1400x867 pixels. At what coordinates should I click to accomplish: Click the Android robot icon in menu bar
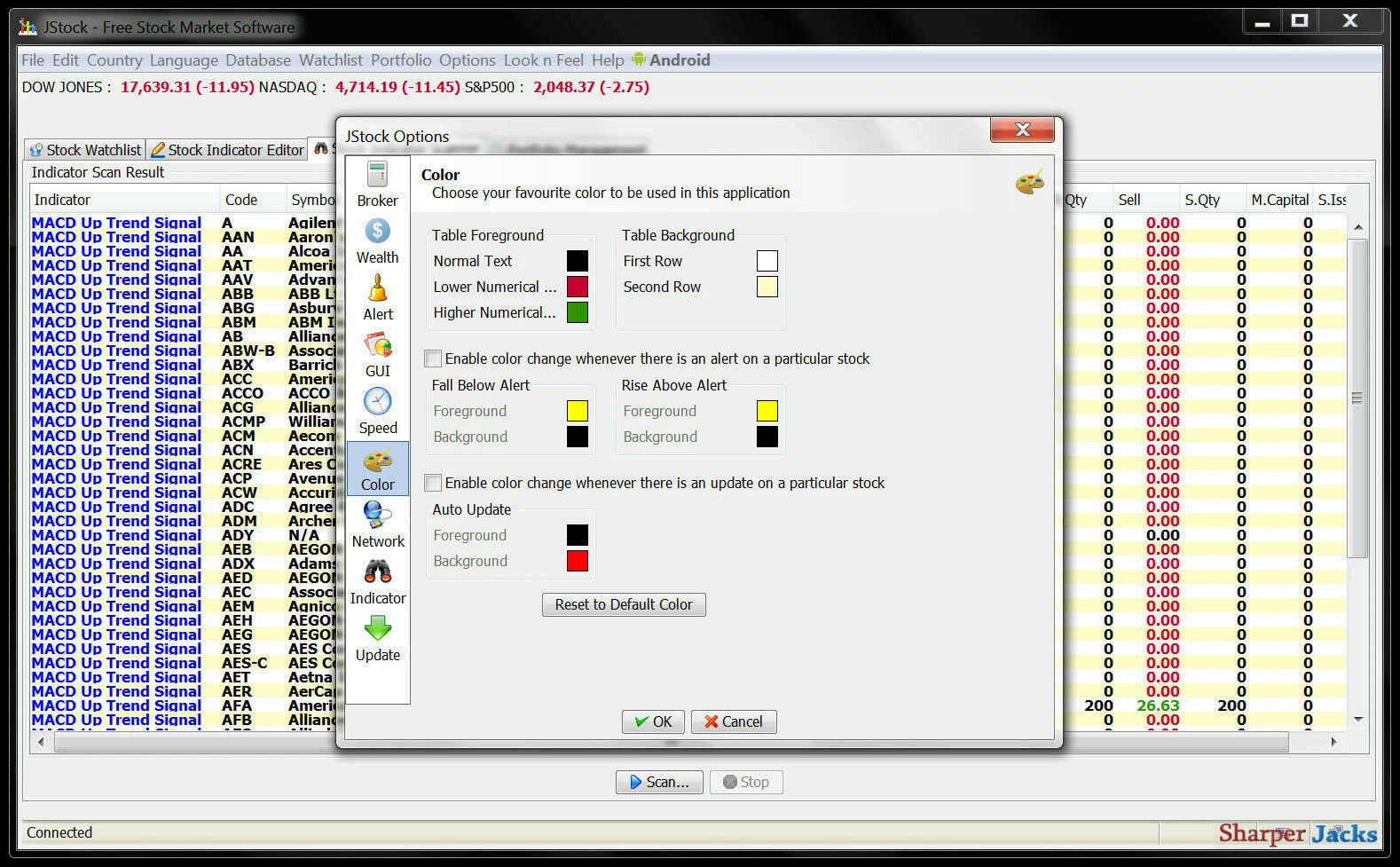coord(639,59)
